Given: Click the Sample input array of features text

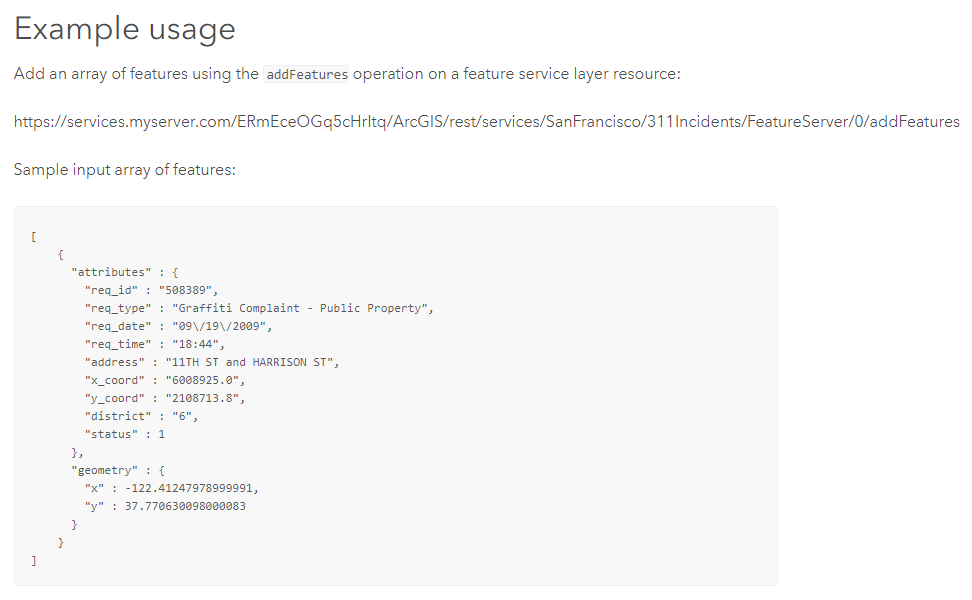Looking at the screenshot, I should click(125, 170).
